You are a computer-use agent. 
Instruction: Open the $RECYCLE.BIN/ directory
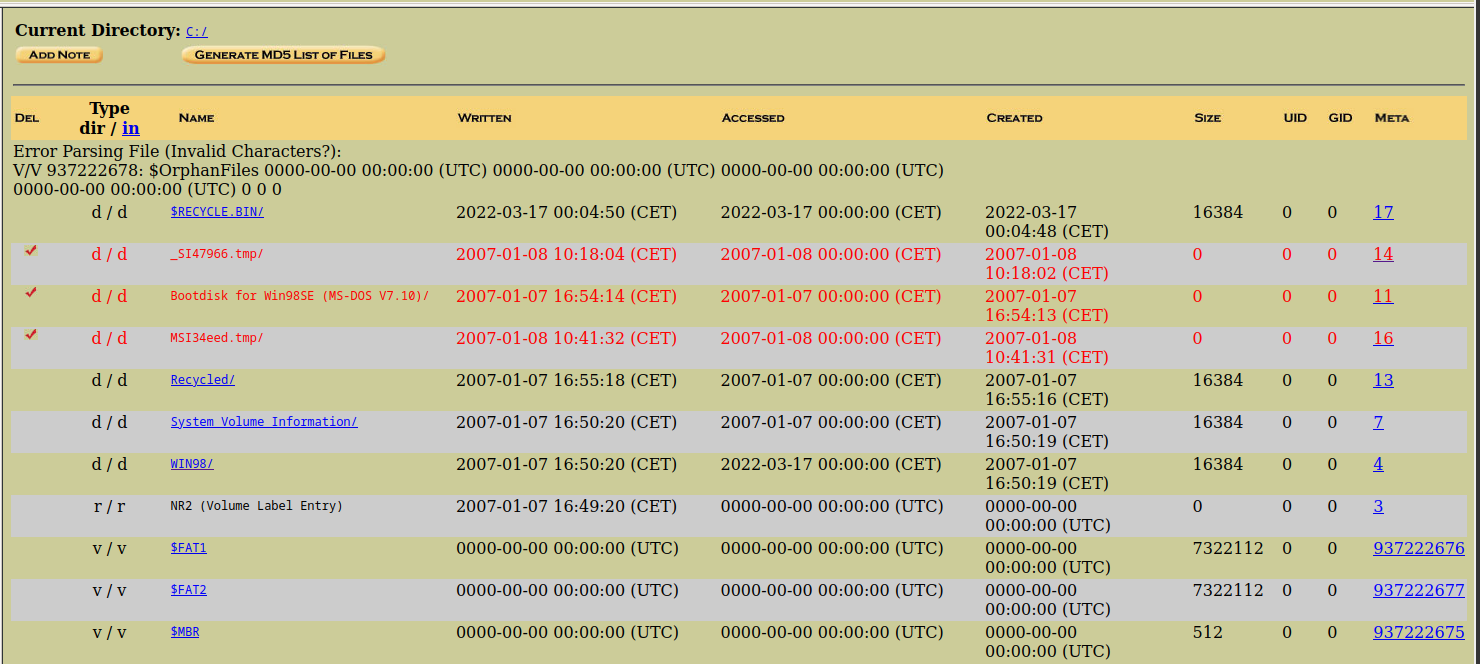pyautogui.click(x=217, y=212)
